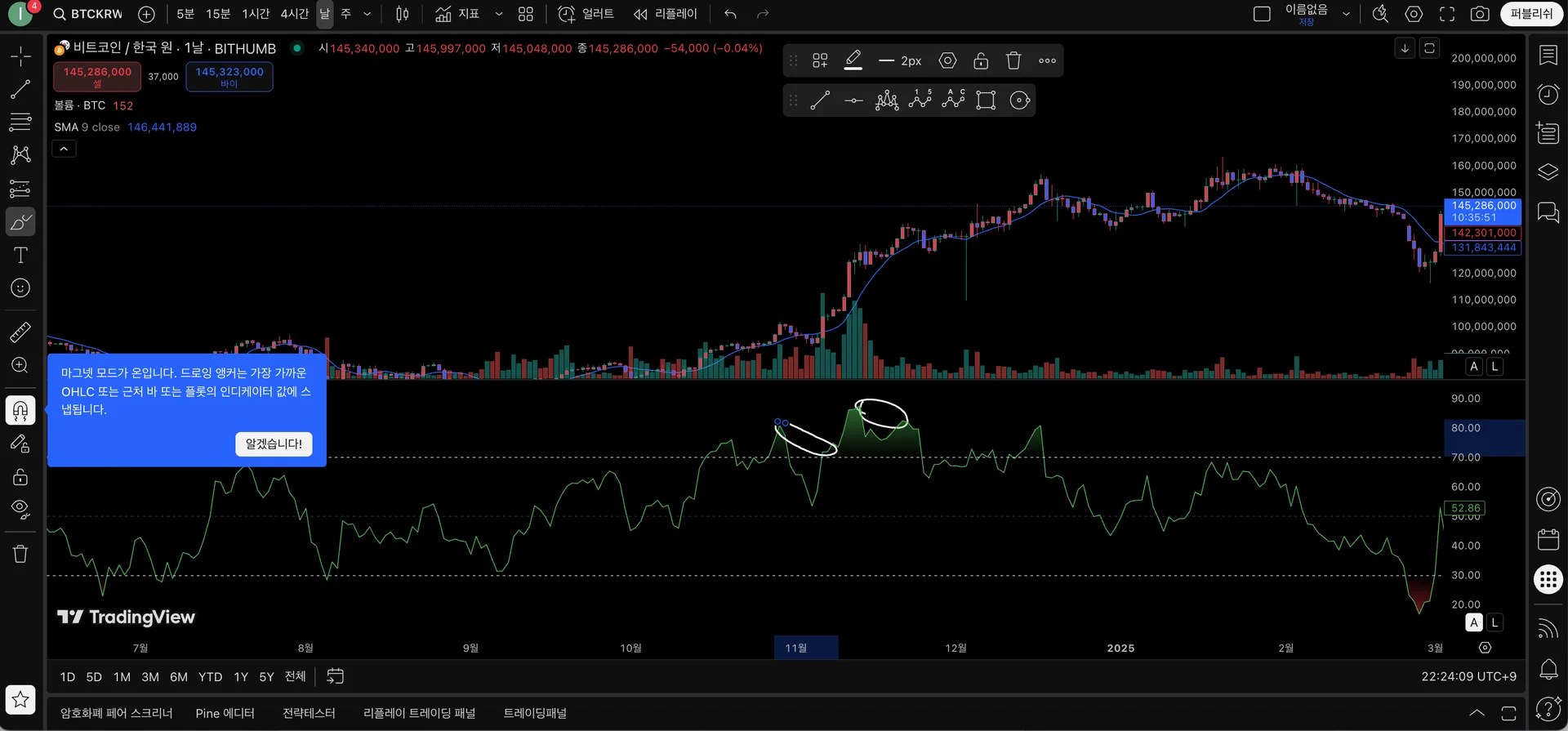Open the candle chart type selector
1568x731 pixels.
402,14
